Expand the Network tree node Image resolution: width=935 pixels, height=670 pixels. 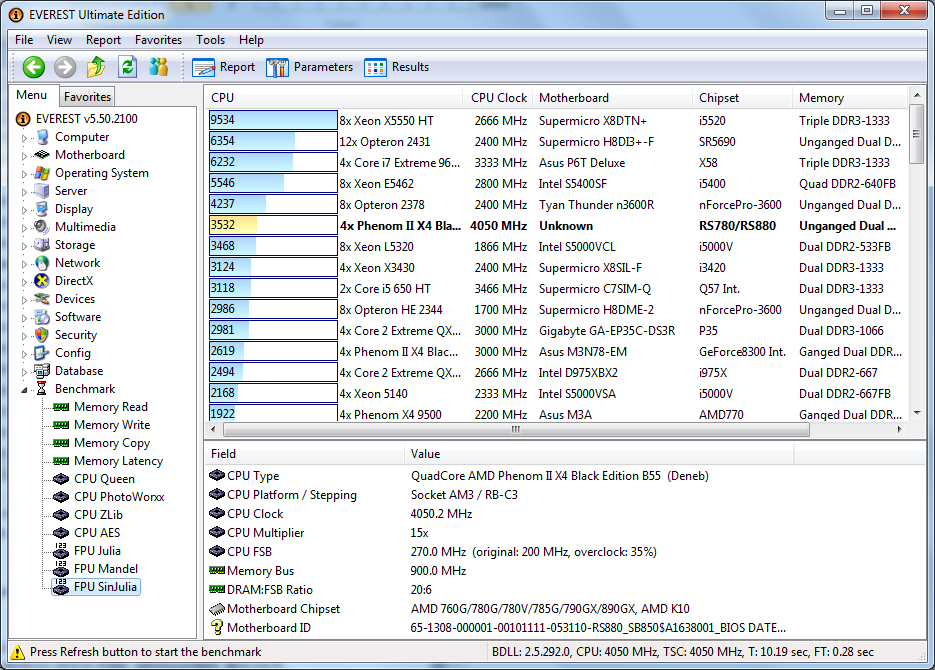click(24, 263)
